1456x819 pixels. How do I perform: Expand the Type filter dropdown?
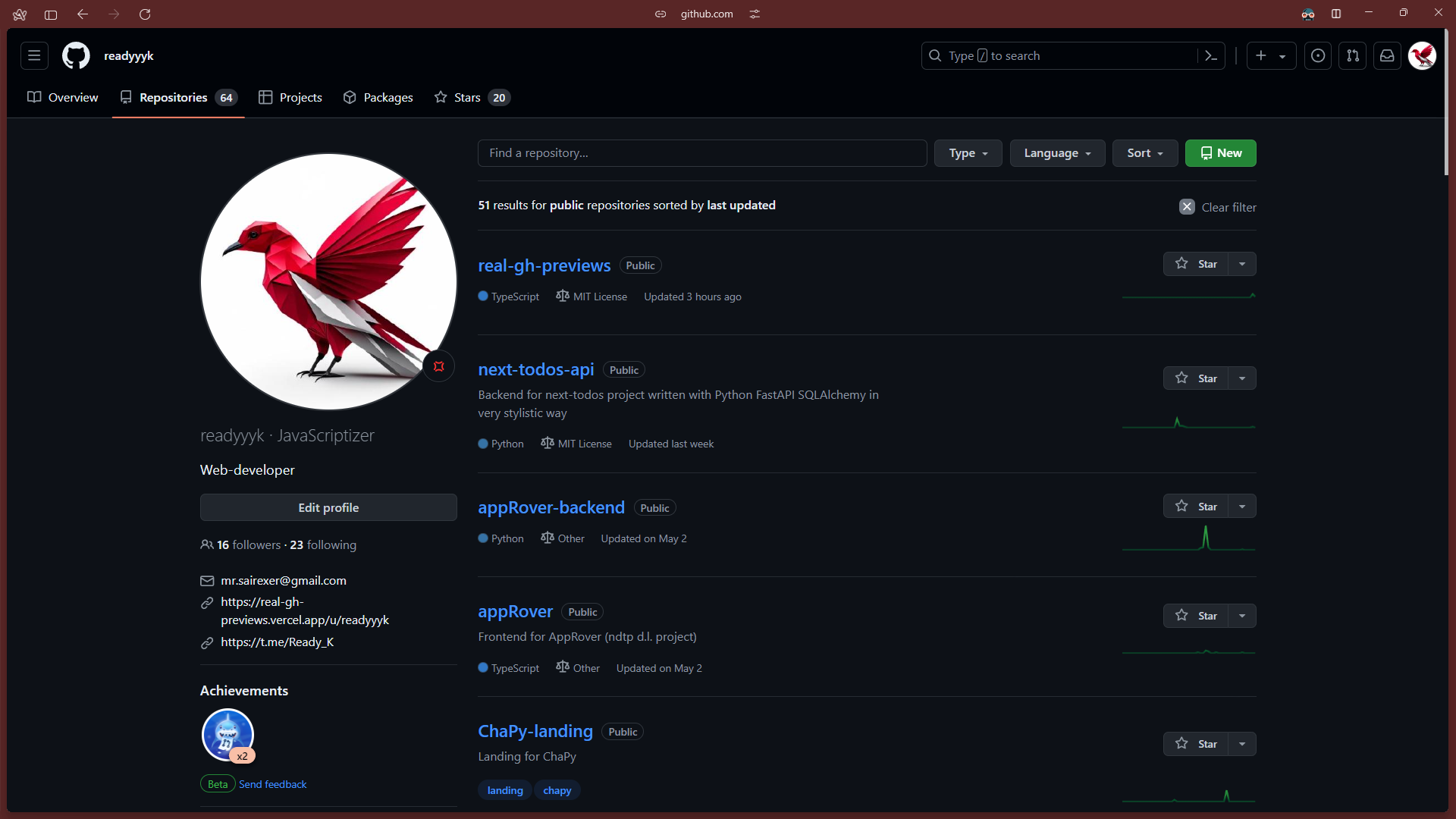coord(968,153)
